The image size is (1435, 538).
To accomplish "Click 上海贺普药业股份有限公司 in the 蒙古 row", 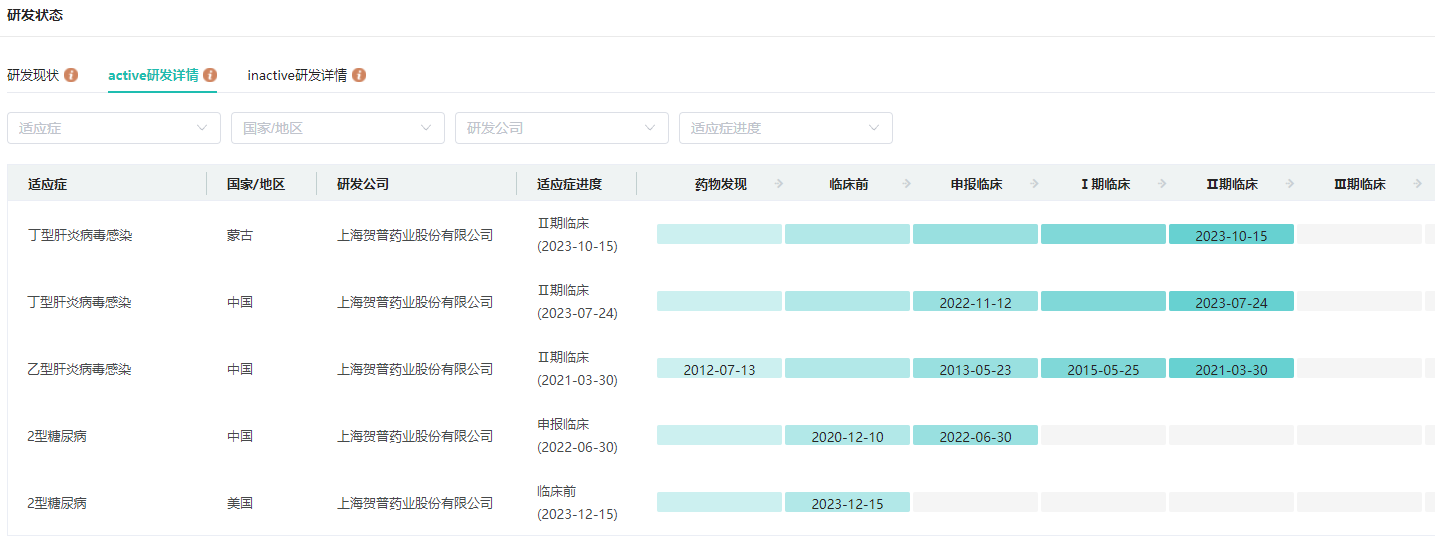I will coord(415,235).
